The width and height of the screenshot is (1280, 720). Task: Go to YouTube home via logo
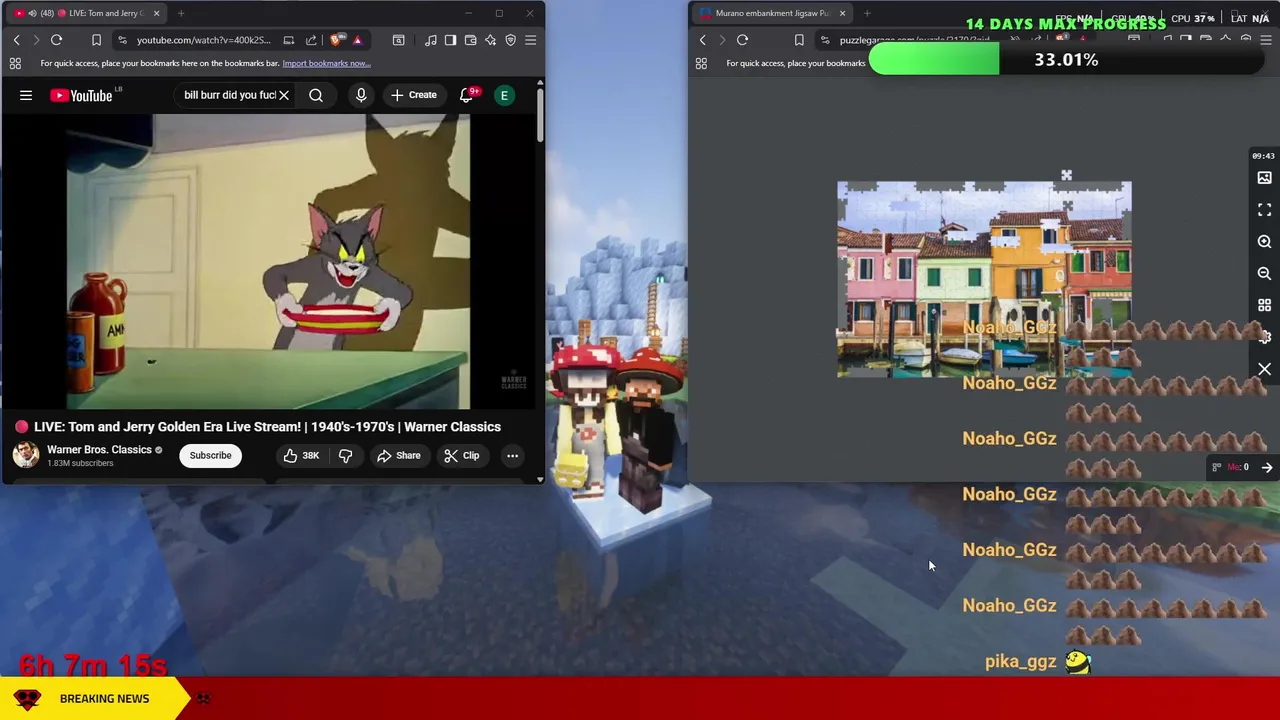[x=82, y=95]
